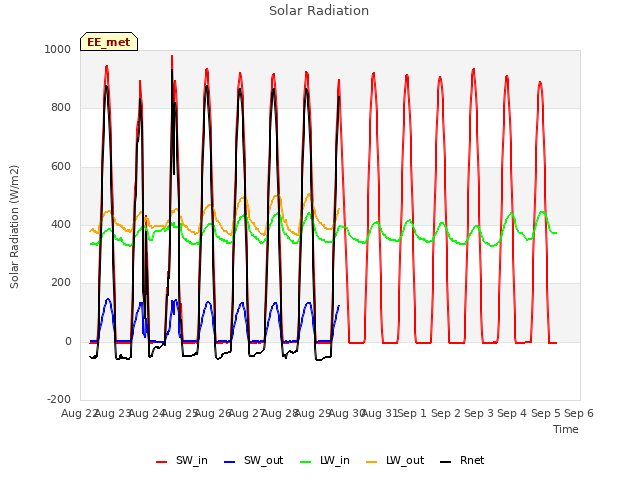Click the Solar Radiation (W/m2) y-axis label
Viewport: 640px width, 480px height.
(x=14, y=227)
